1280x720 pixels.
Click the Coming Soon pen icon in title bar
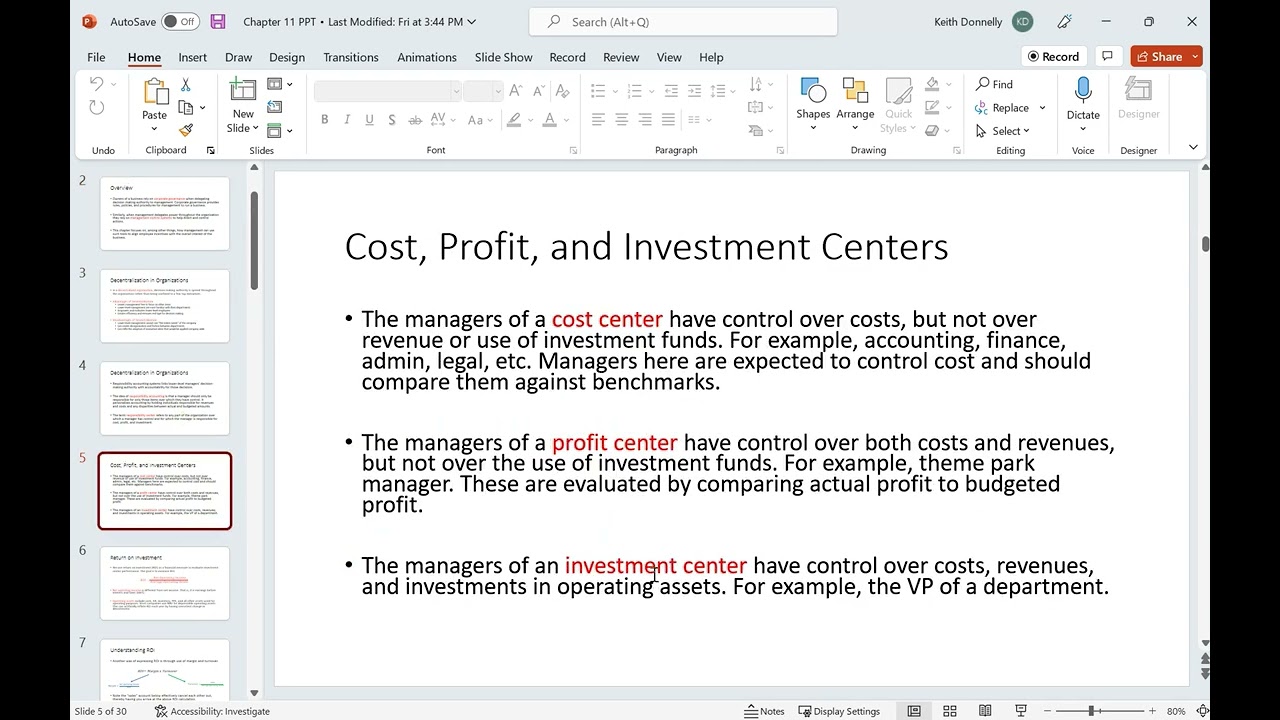(x=1064, y=21)
